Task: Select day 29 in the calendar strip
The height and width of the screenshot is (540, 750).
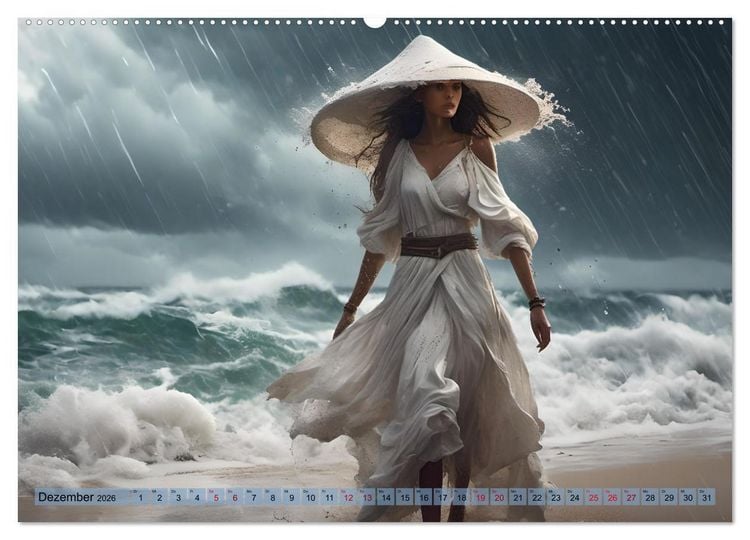Action: click(x=669, y=496)
